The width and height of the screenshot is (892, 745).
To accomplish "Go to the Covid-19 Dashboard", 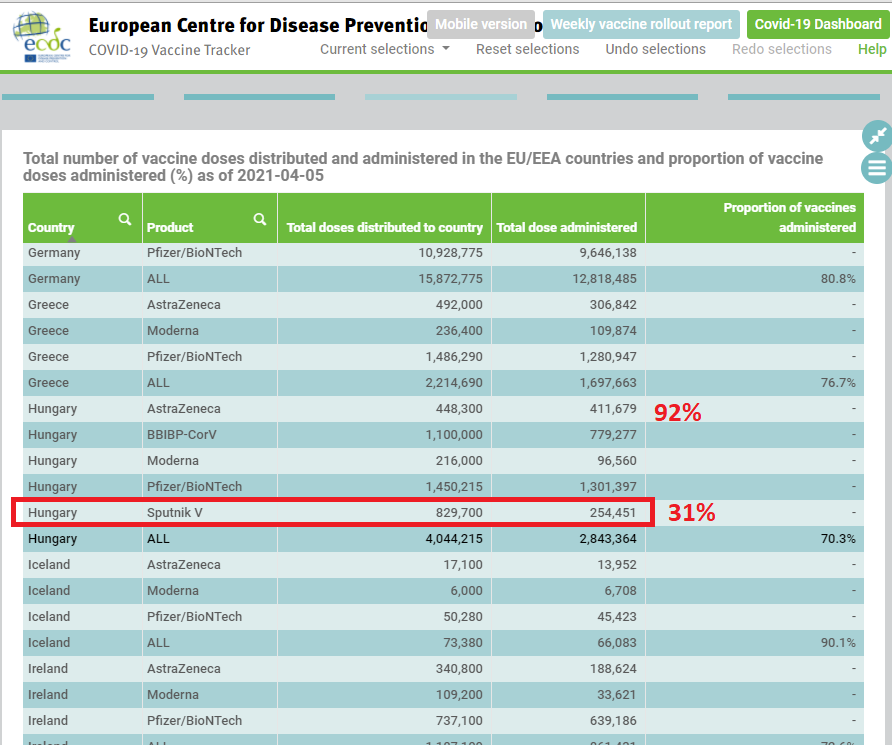I will (818, 24).
